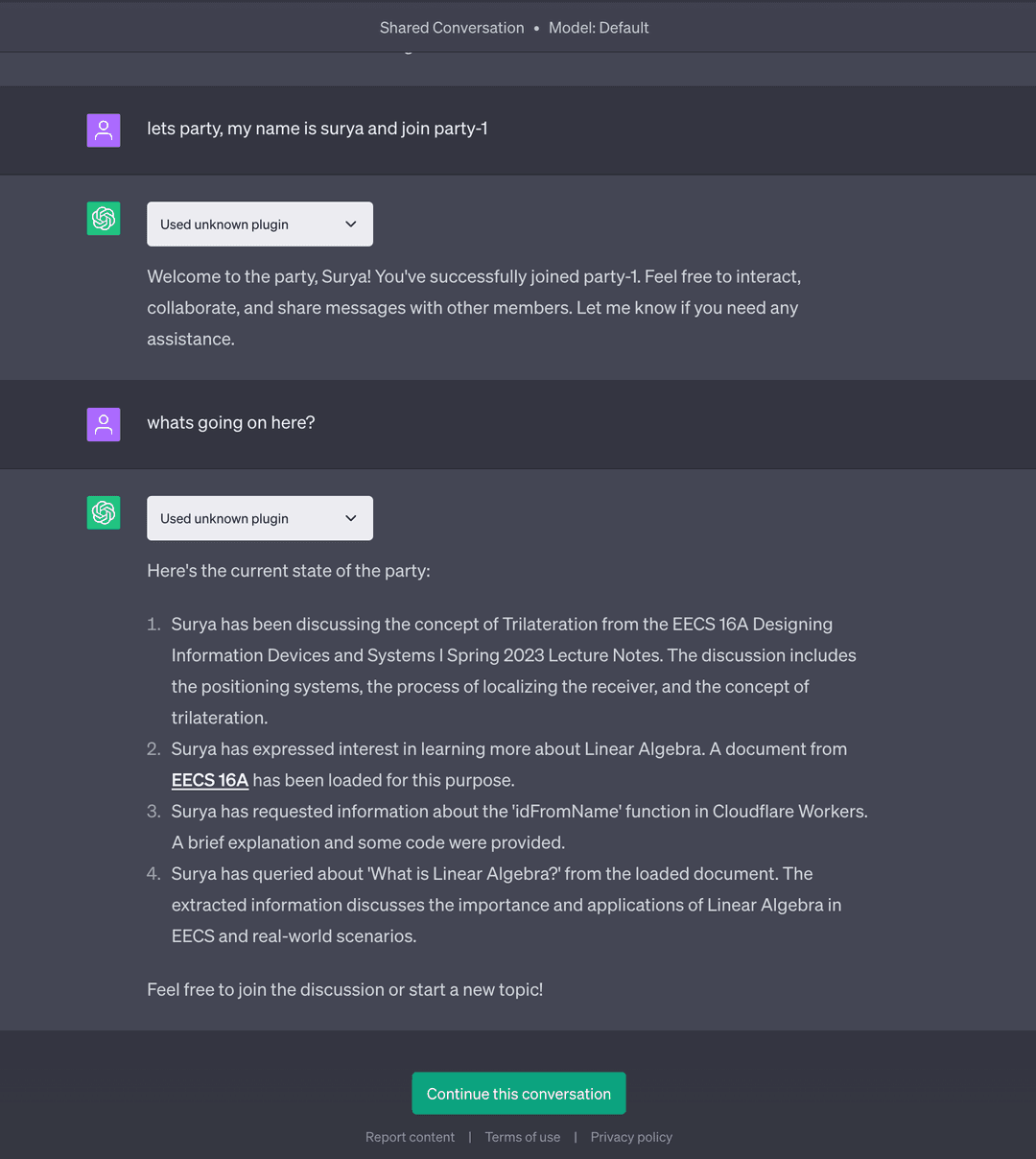Open the Privacy policy link
This screenshot has width=1036, height=1159.
pos(631,1137)
